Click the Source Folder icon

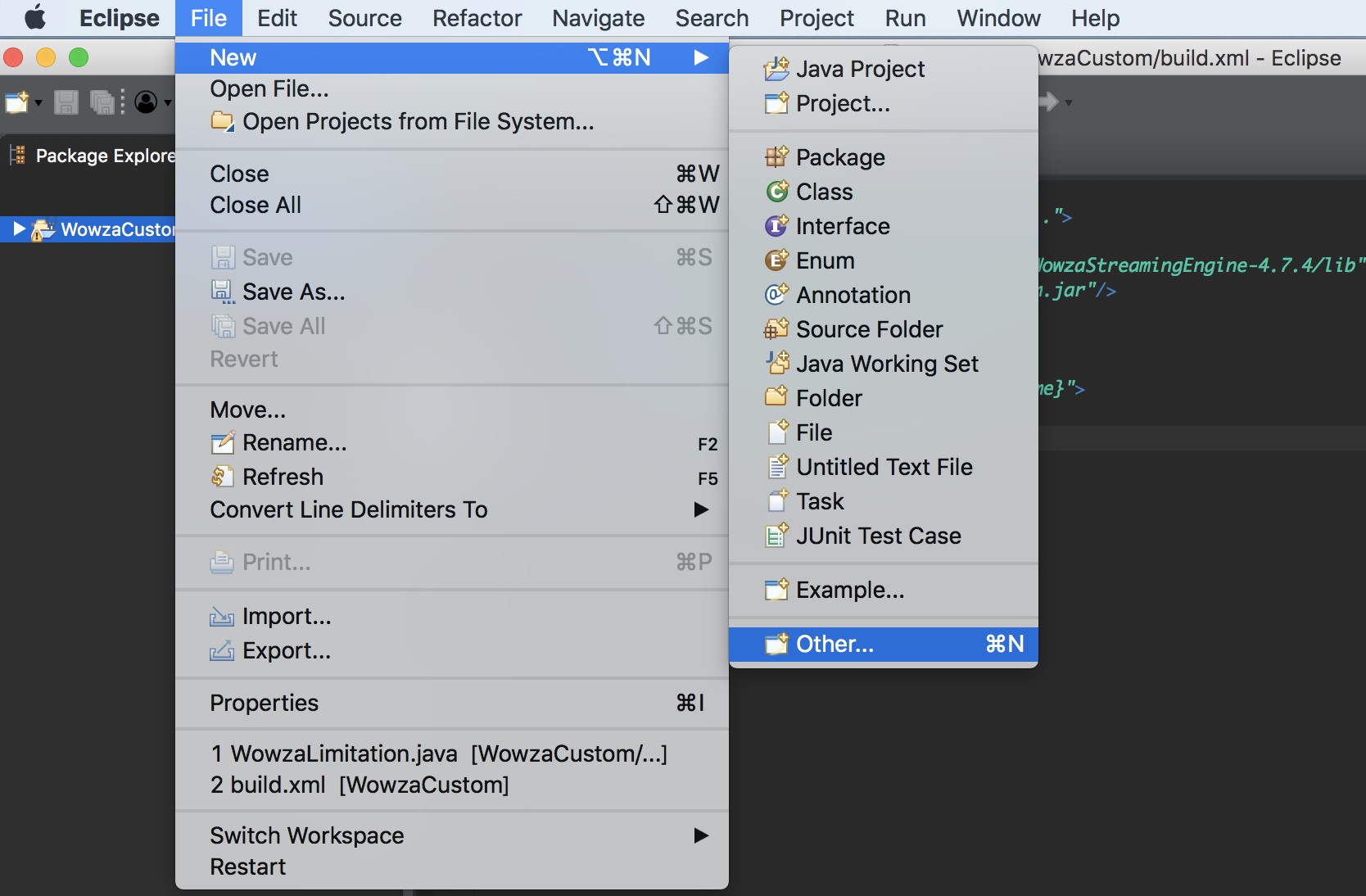[776, 329]
